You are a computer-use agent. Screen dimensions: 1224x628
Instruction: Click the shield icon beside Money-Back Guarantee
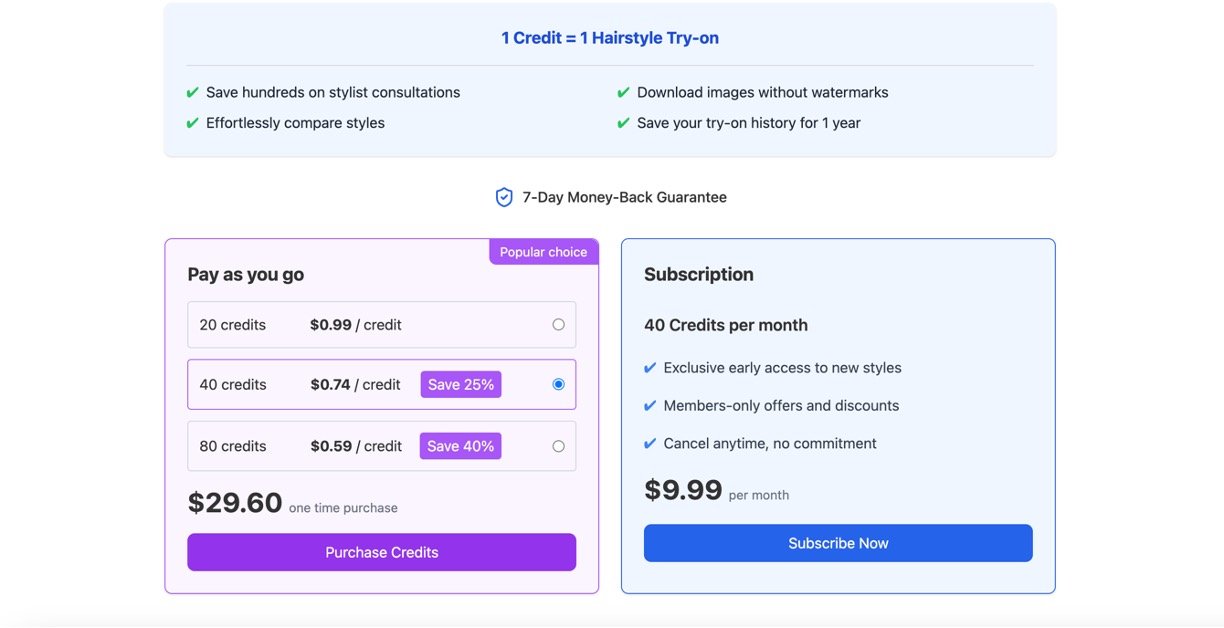coord(504,198)
